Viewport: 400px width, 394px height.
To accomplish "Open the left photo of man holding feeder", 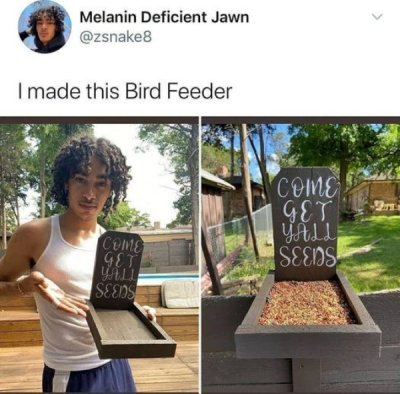I will [99, 254].
